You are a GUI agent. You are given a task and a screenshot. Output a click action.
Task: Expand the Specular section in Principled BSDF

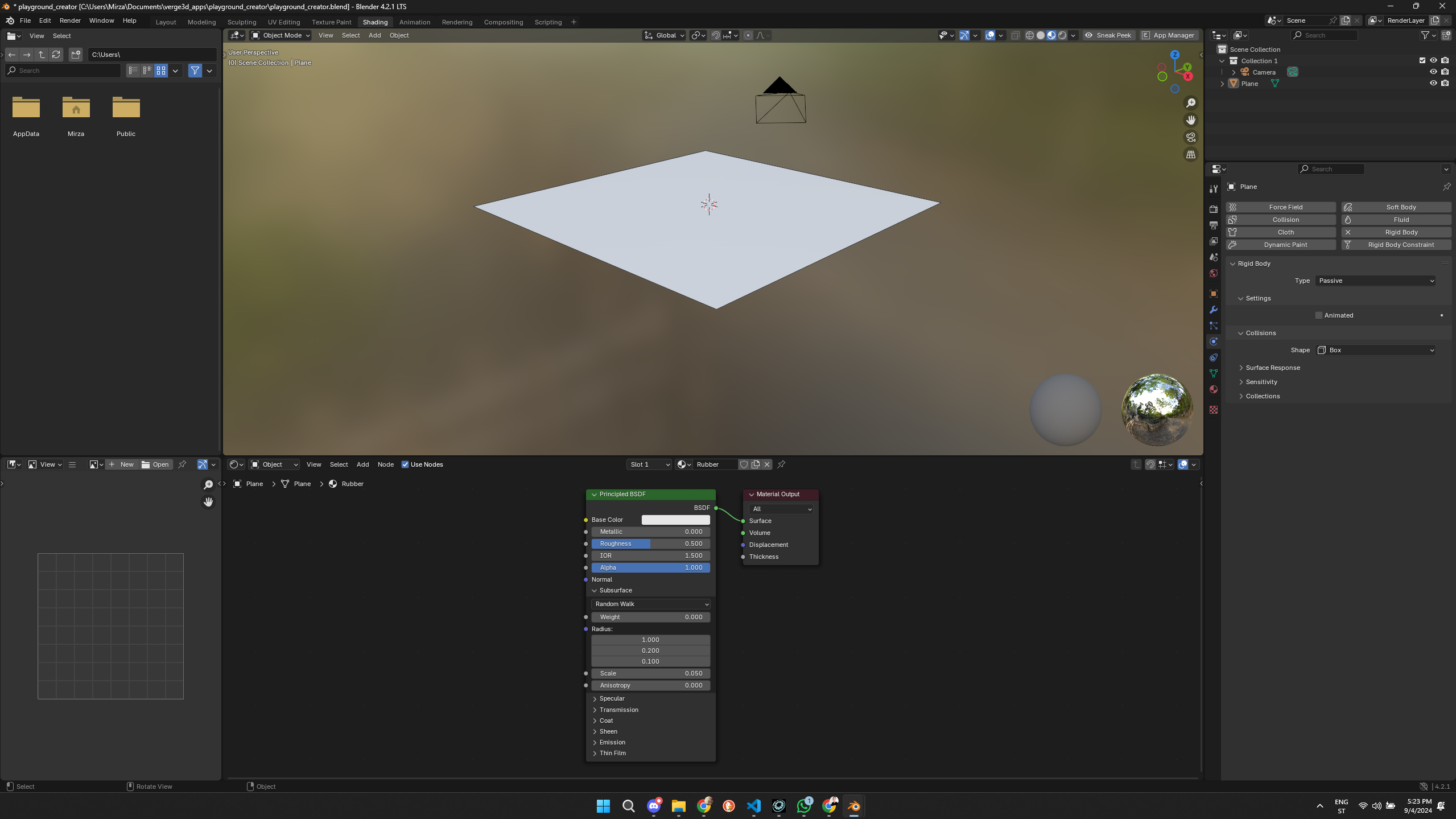[612, 698]
